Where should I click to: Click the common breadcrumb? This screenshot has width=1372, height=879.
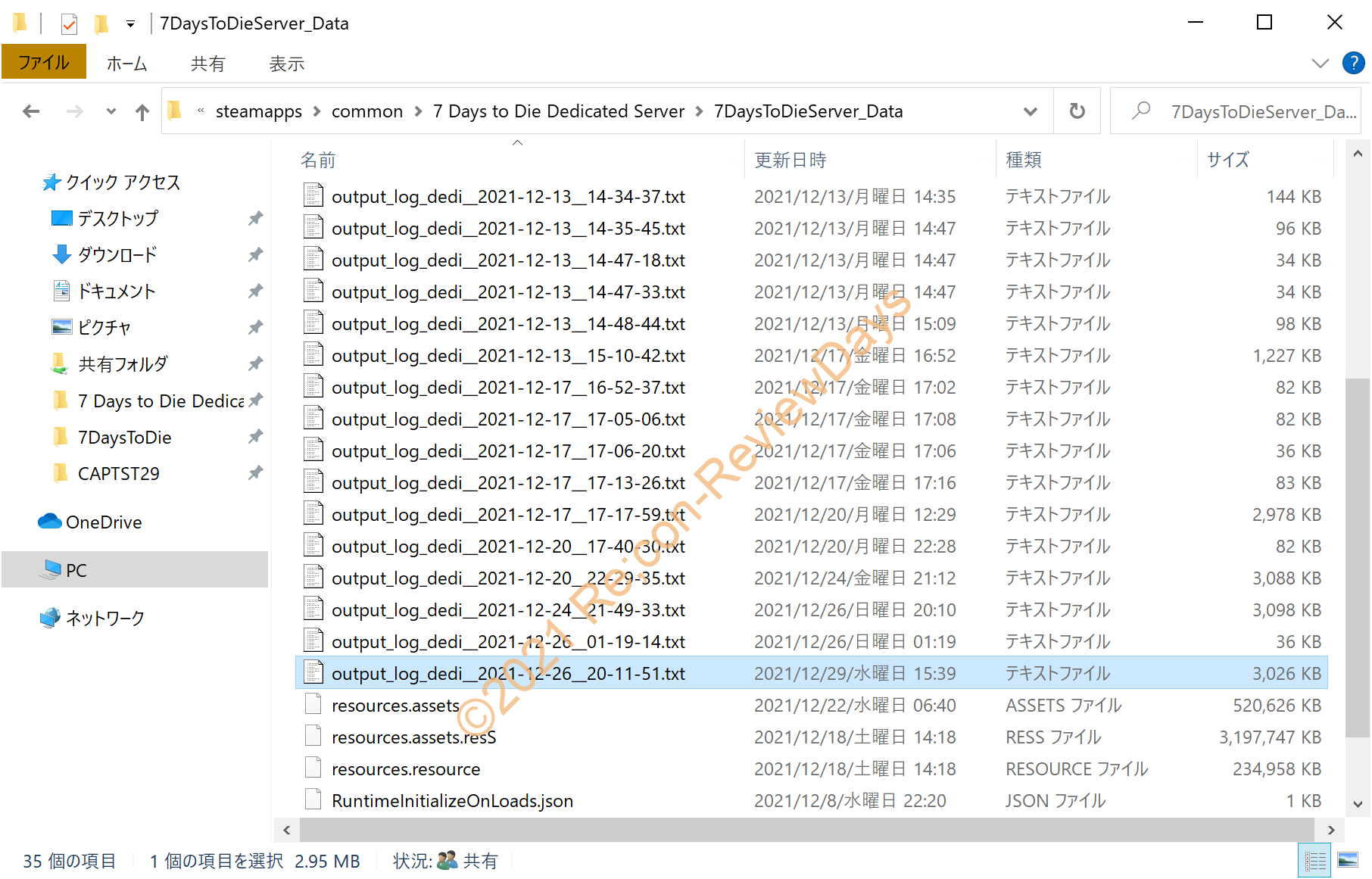pyautogui.click(x=367, y=111)
